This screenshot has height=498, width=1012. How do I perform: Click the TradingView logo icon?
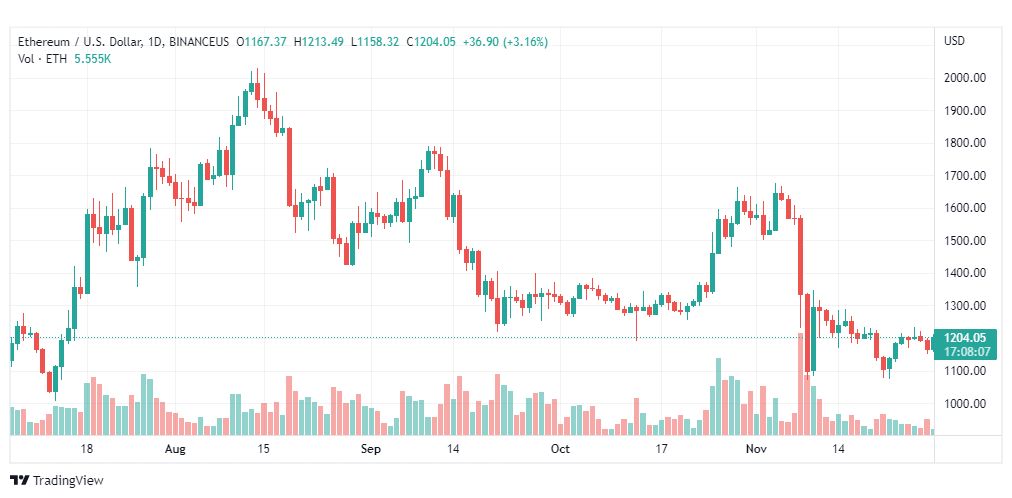pos(19,481)
